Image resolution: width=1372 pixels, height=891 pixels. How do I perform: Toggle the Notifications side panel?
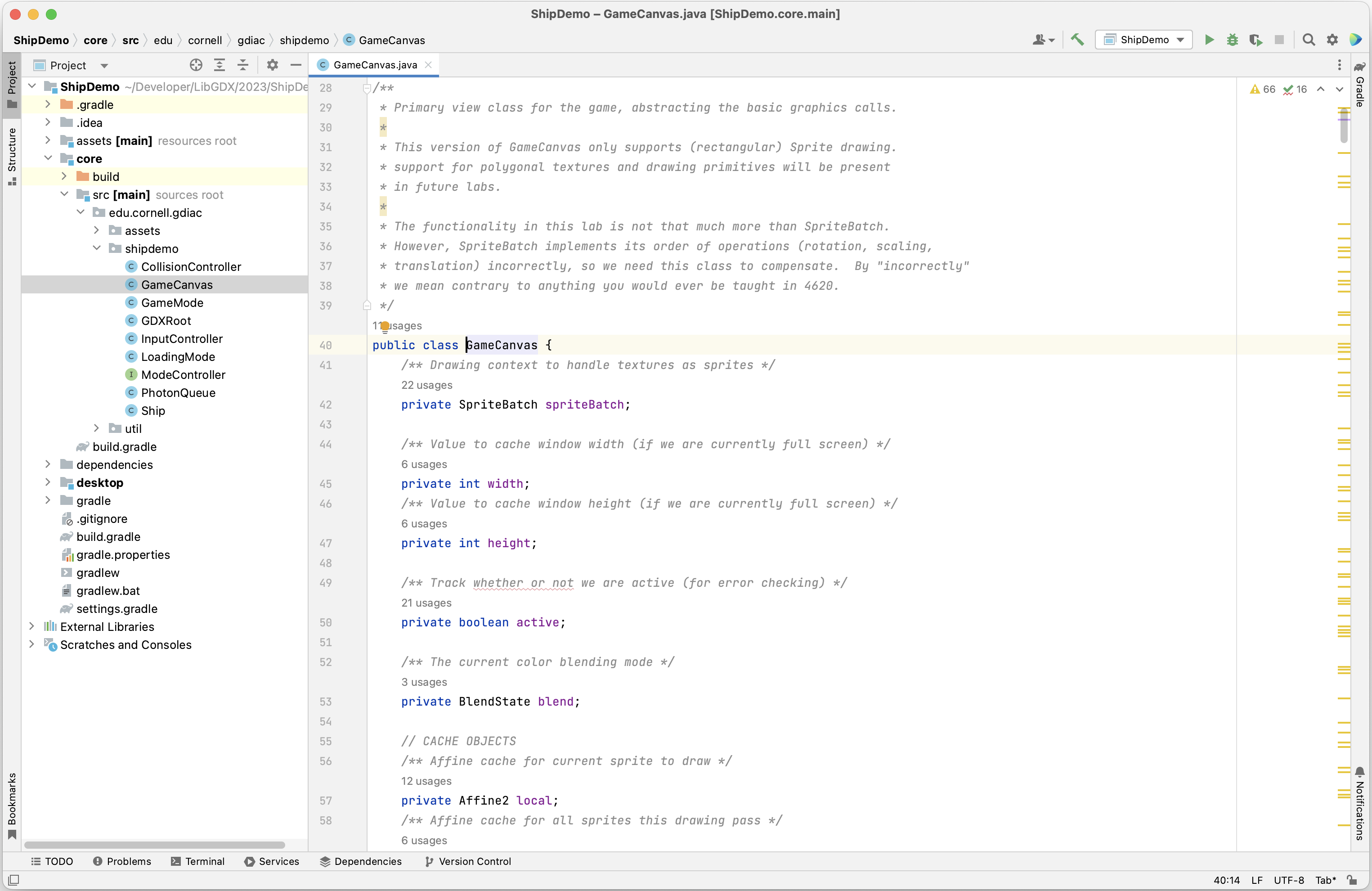1360,805
